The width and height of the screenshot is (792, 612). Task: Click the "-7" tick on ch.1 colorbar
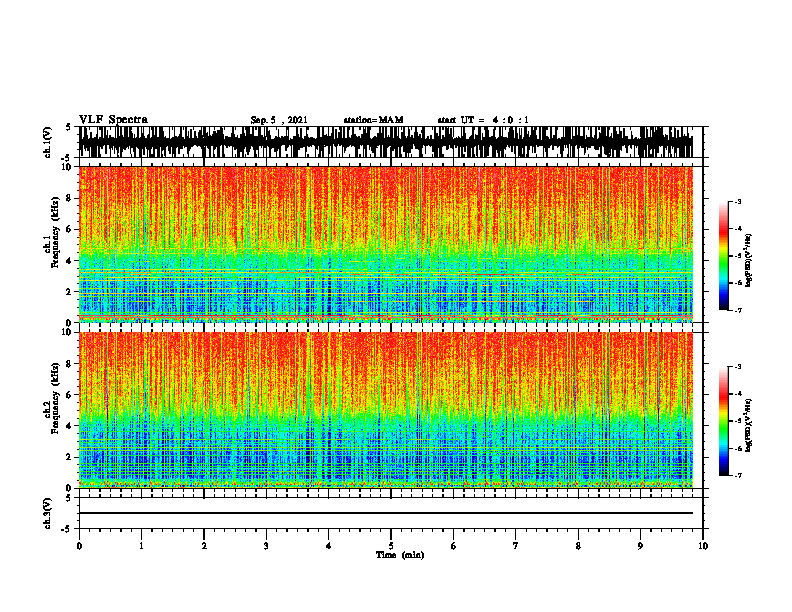738,310
